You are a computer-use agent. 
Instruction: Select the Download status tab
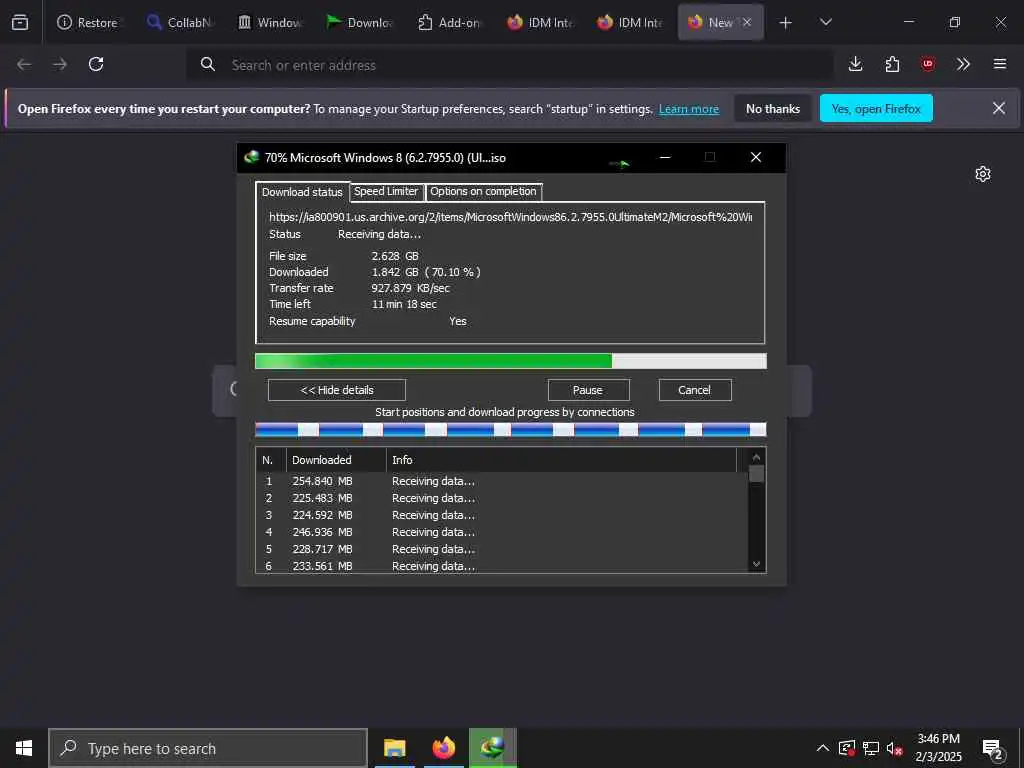coord(302,192)
